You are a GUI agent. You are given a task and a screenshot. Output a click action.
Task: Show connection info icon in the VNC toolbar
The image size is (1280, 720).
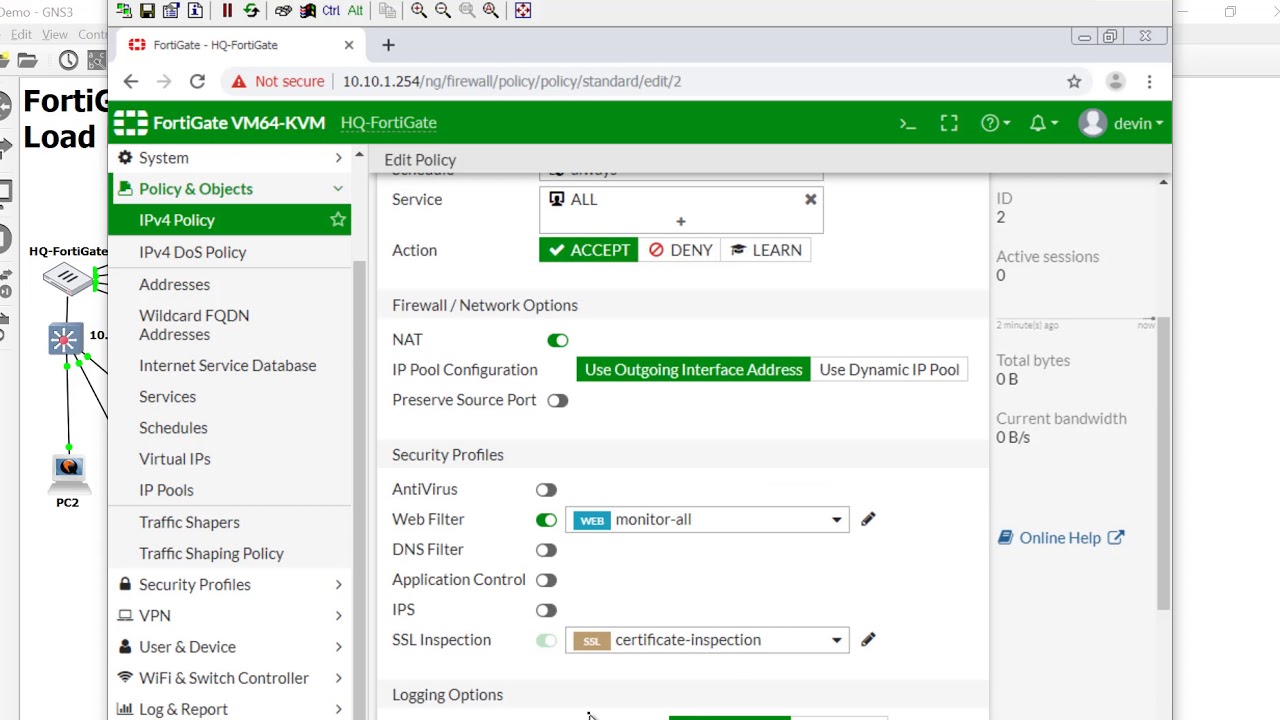coord(195,10)
